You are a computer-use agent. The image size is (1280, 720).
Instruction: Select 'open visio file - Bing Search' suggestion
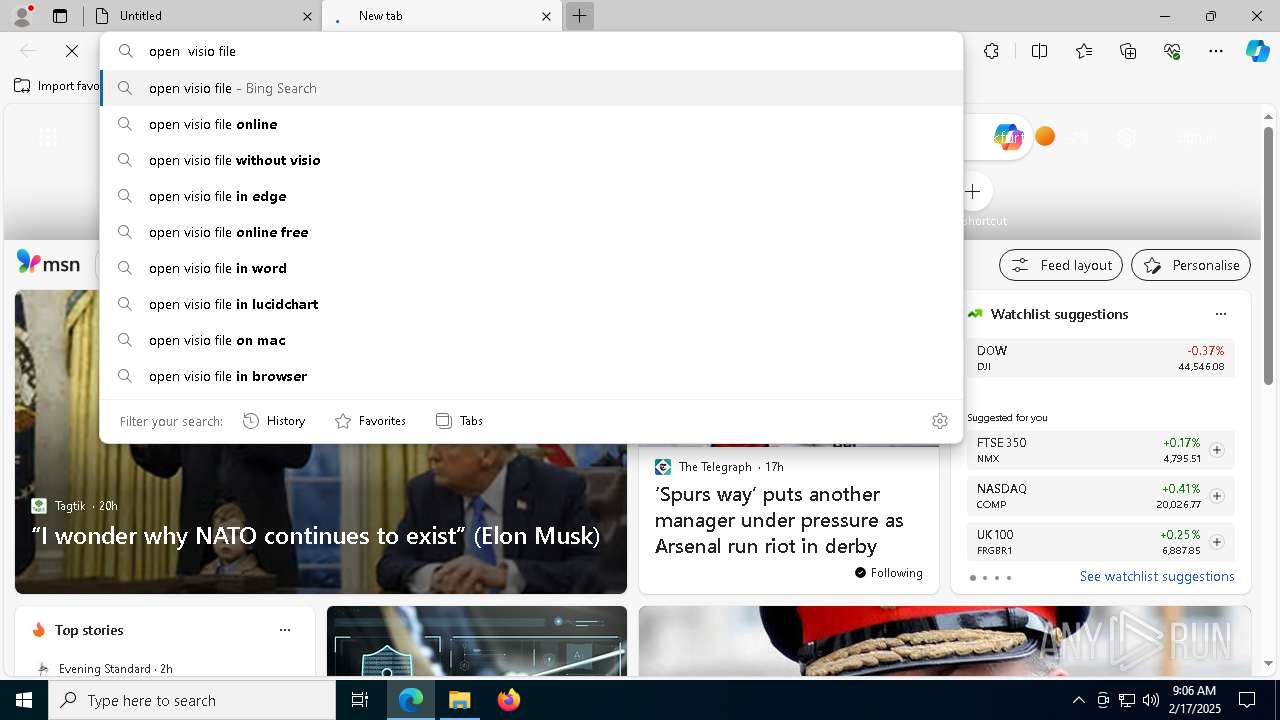(x=532, y=88)
